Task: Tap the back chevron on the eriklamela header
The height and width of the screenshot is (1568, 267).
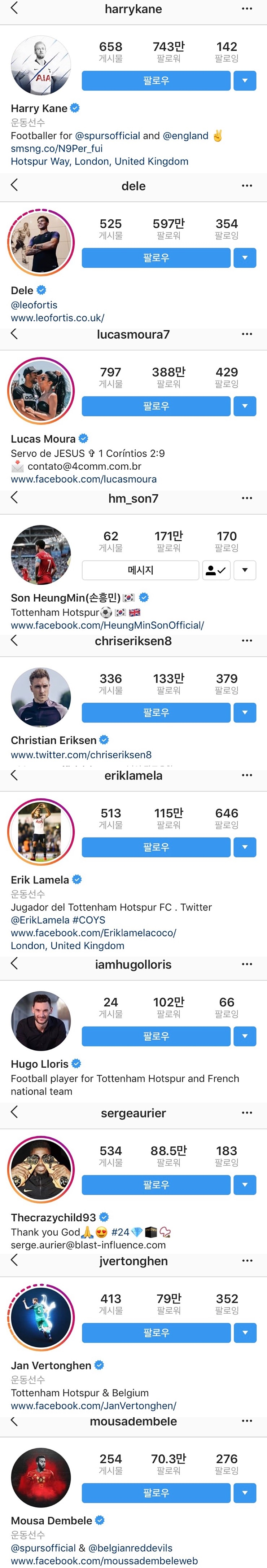Action: (14, 775)
